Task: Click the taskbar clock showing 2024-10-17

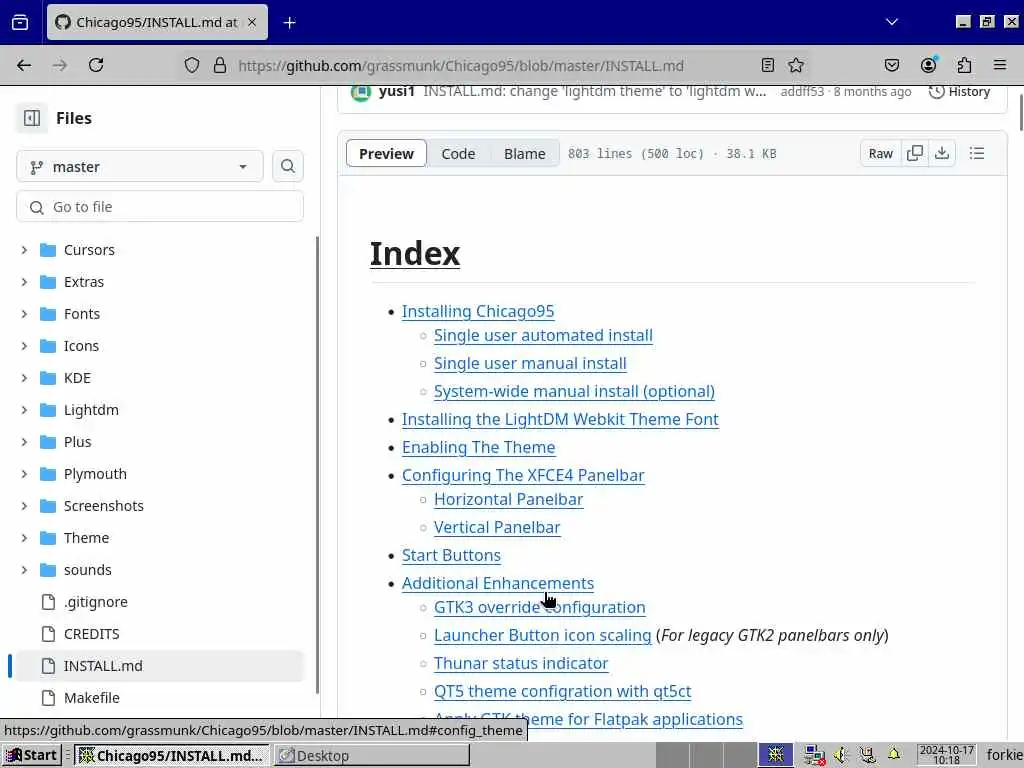Action: coord(946,755)
